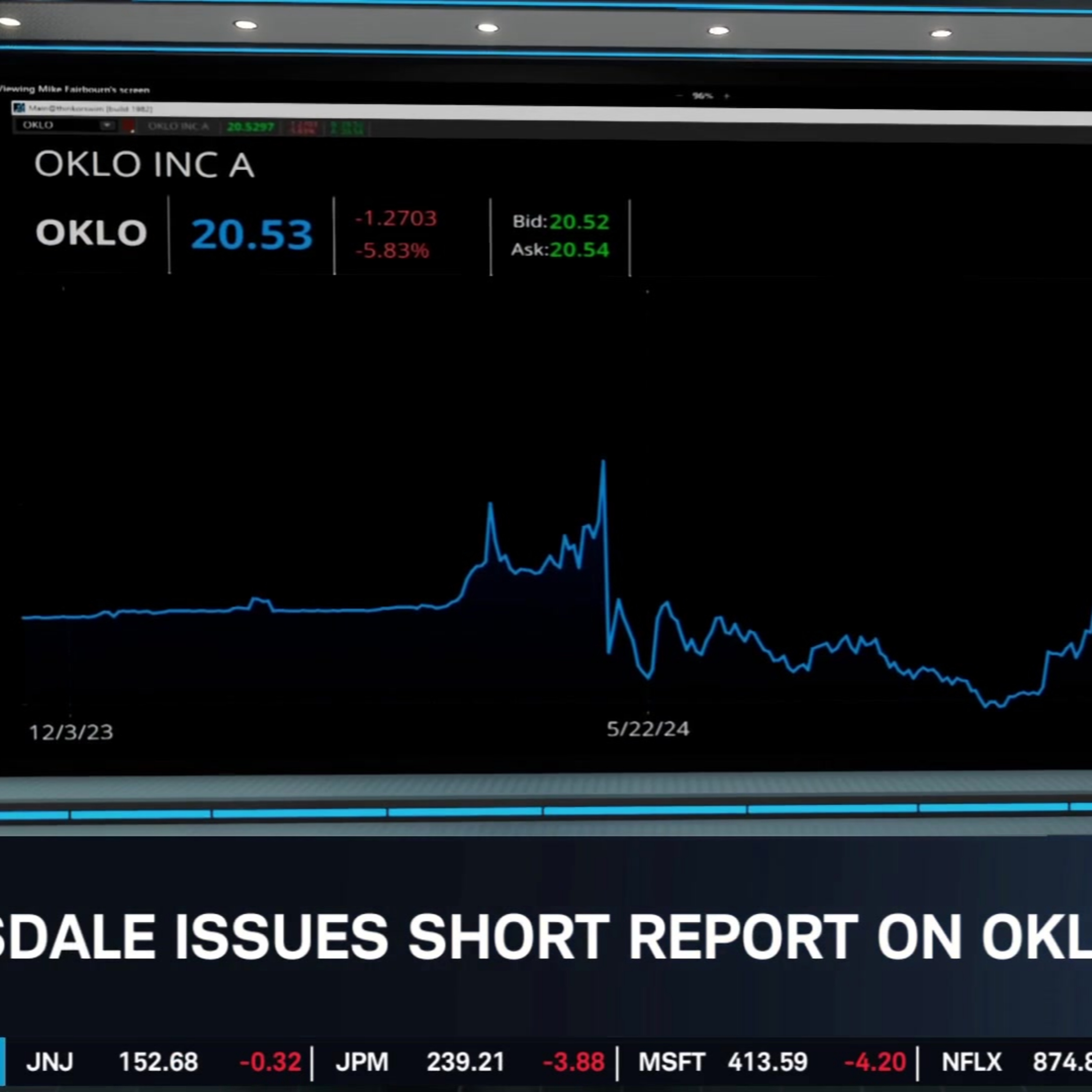Click the MSFT price 413.59
Screen dimensions: 1092x1092
click(x=768, y=1061)
